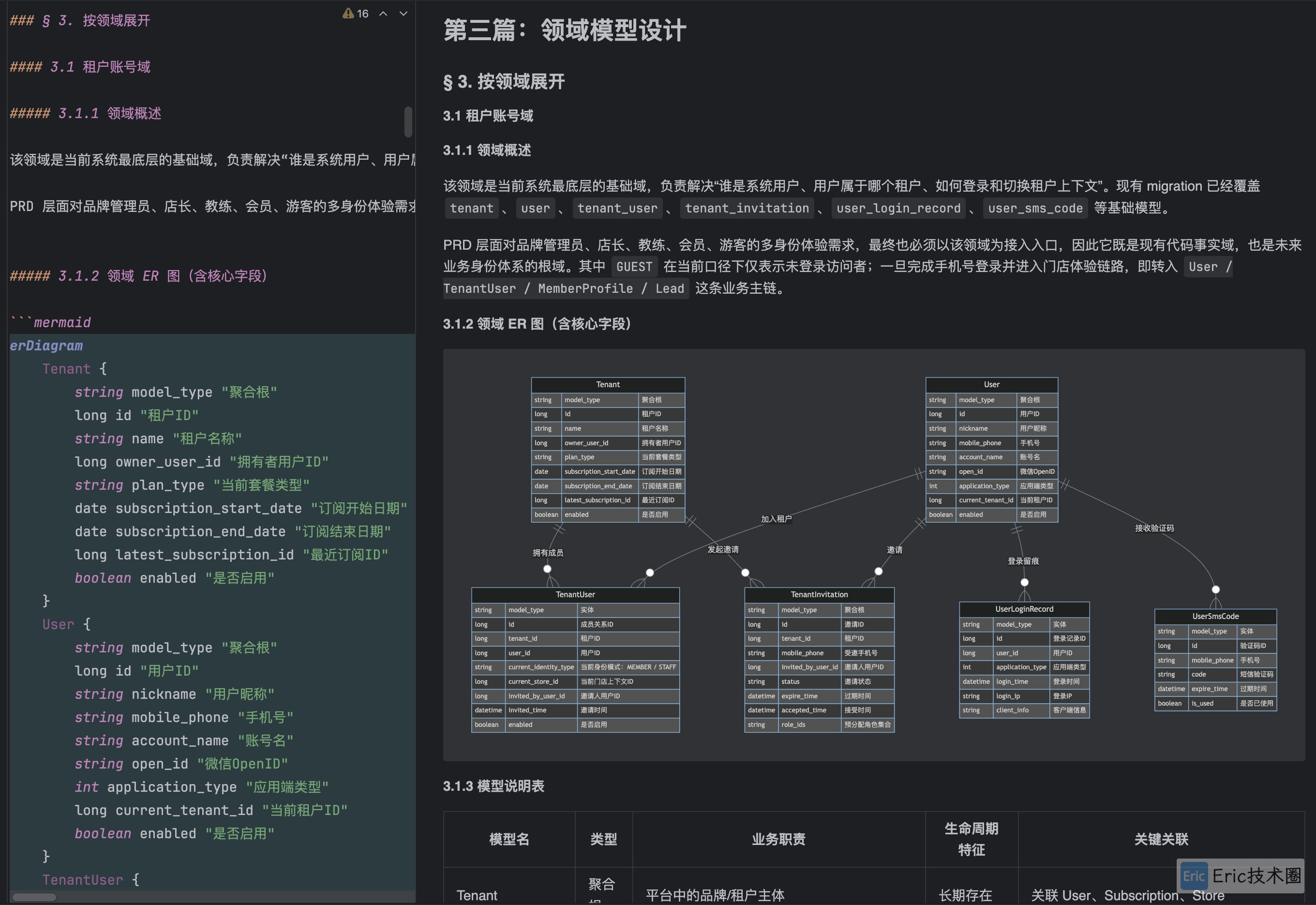1316x905 pixels.
Task: Click the '拥有成员' relationship label
Action: 548,553
